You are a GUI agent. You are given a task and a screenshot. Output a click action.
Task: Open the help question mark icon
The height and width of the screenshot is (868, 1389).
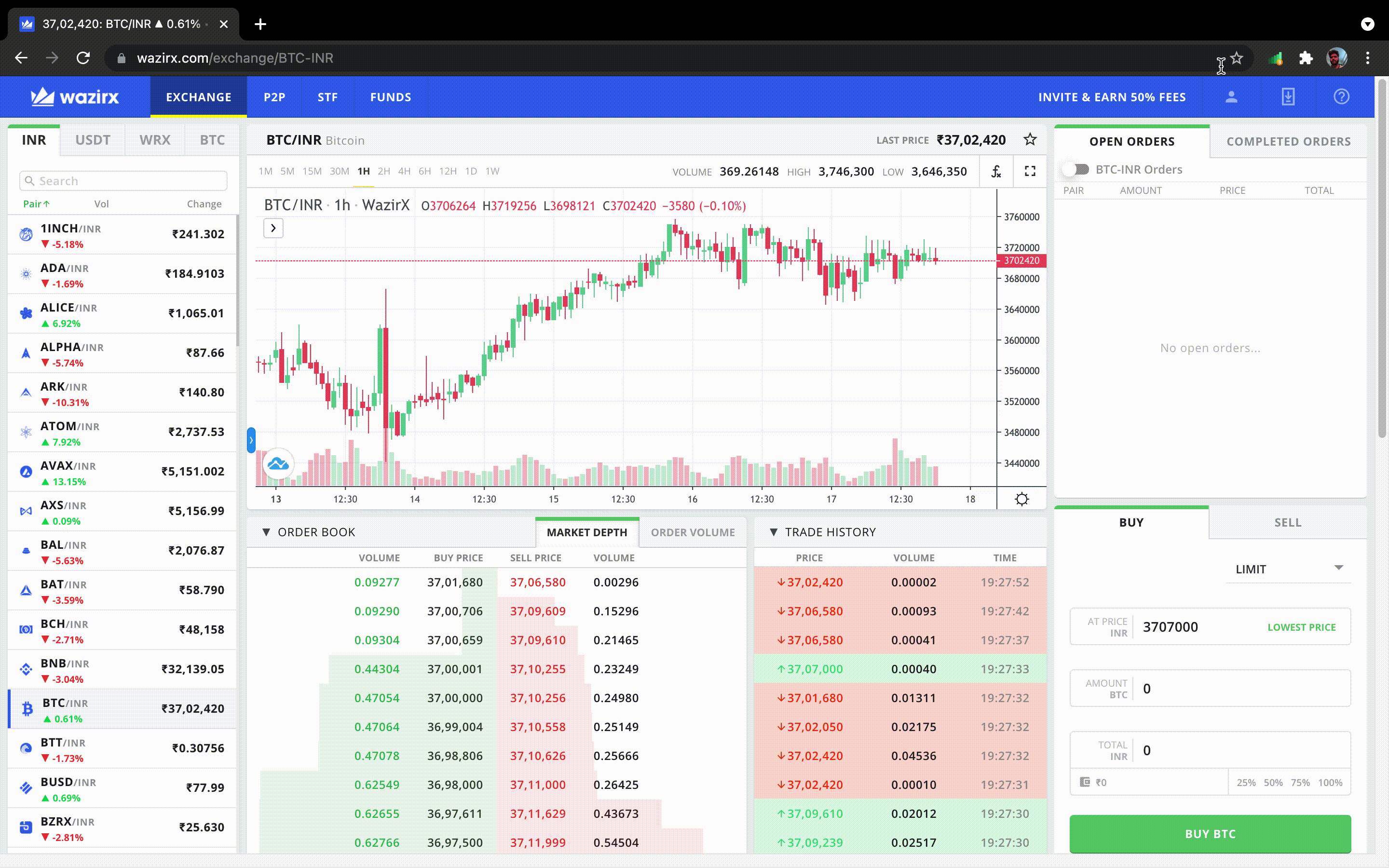click(x=1341, y=96)
